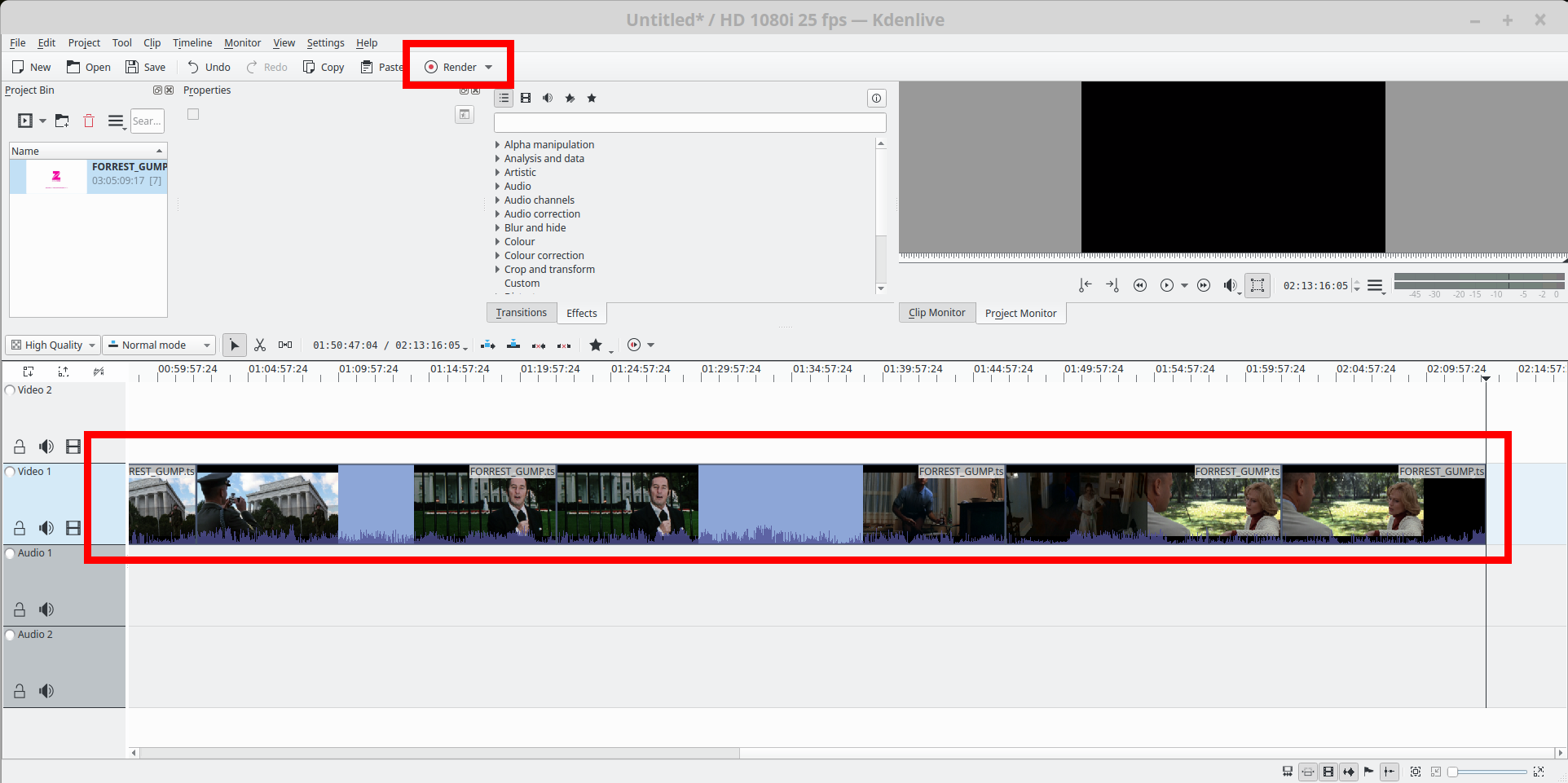Activate the Selection arrow tool
Image resolution: width=1568 pixels, height=783 pixels.
235,345
